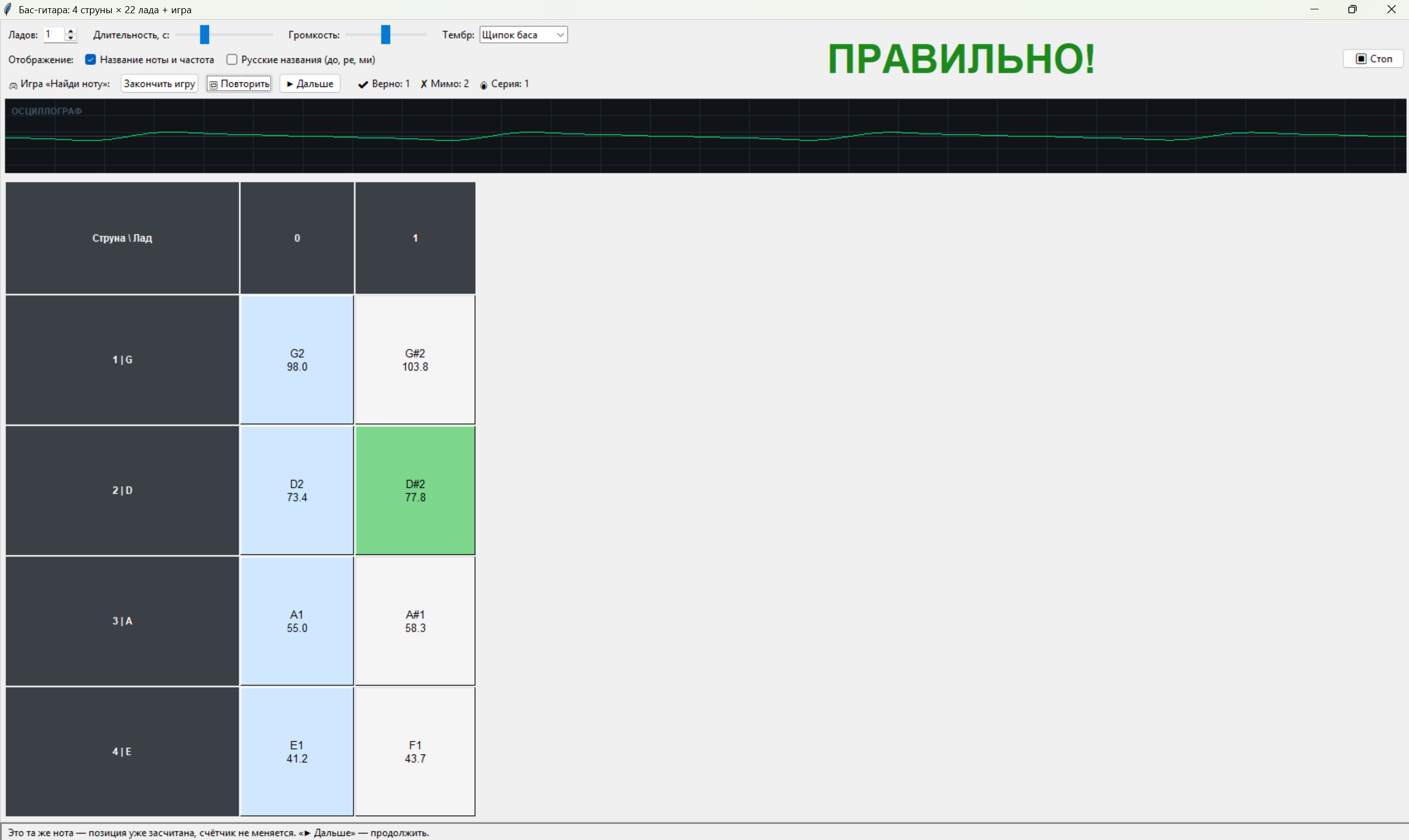Click the fret 1 column header
The width and height of the screenshot is (1409, 840).
coord(415,238)
